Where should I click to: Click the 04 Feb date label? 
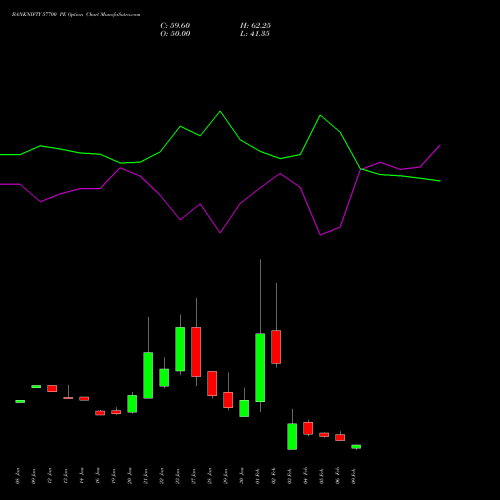306,476
